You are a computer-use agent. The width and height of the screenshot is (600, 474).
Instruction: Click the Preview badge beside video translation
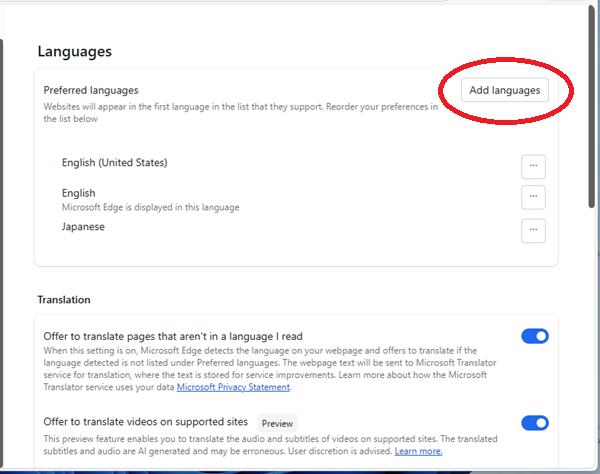click(277, 424)
